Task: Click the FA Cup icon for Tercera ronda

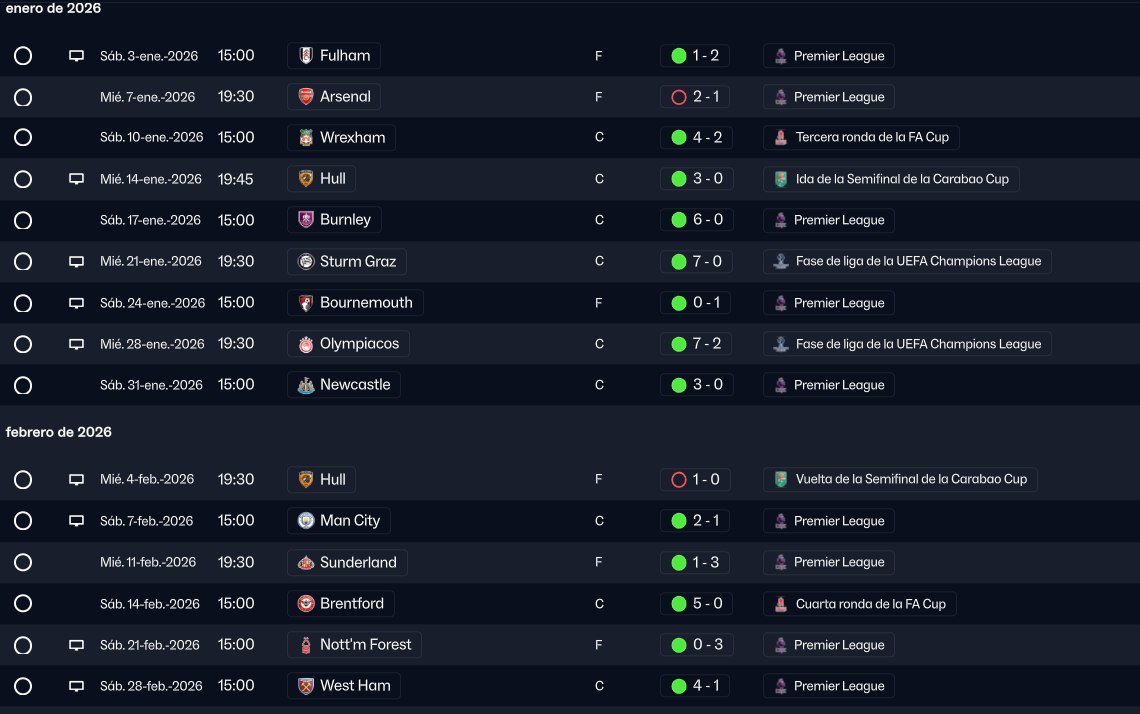Action: point(781,137)
